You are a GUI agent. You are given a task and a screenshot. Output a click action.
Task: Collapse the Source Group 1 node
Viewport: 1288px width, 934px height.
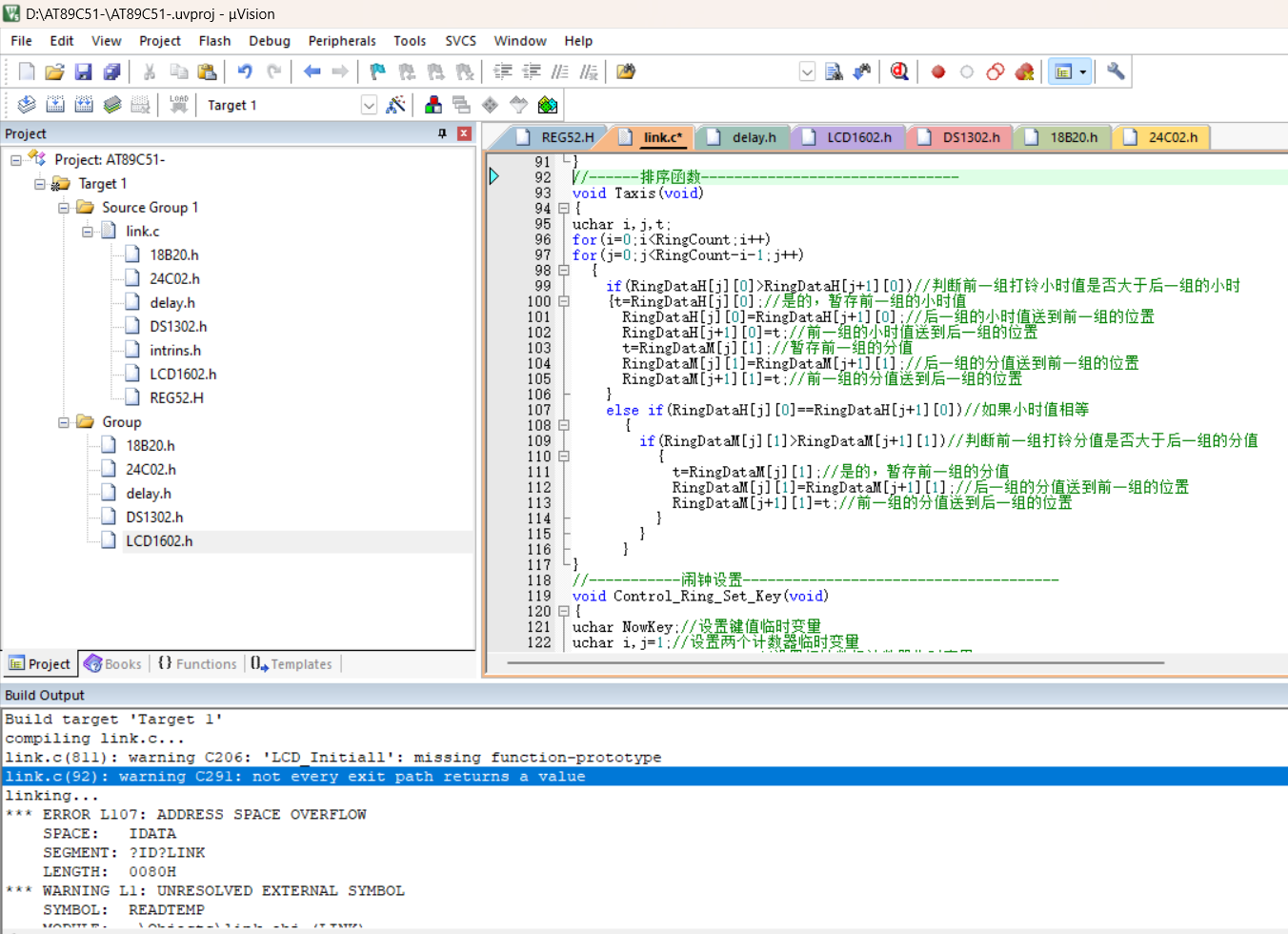pyautogui.click(x=64, y=208)
